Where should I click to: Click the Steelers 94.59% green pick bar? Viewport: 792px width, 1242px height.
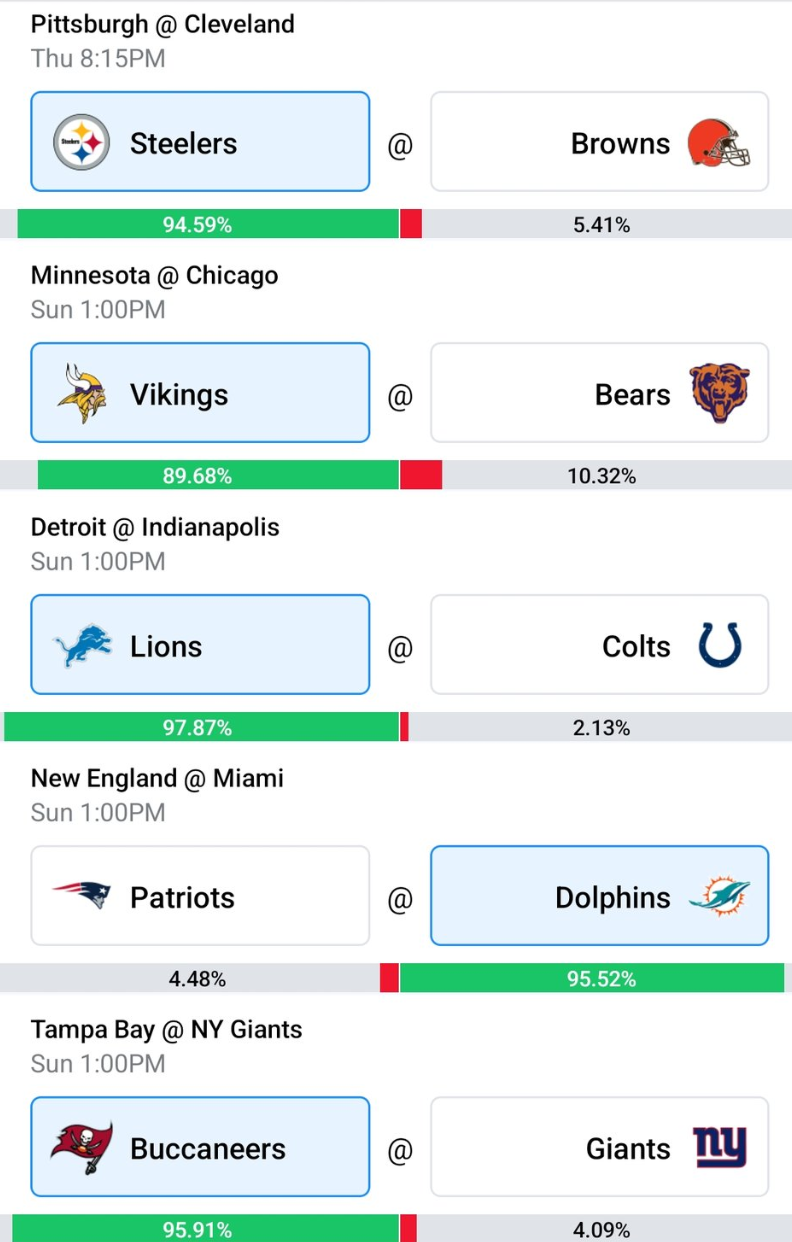pyautogui.click(x=208, y=225)
